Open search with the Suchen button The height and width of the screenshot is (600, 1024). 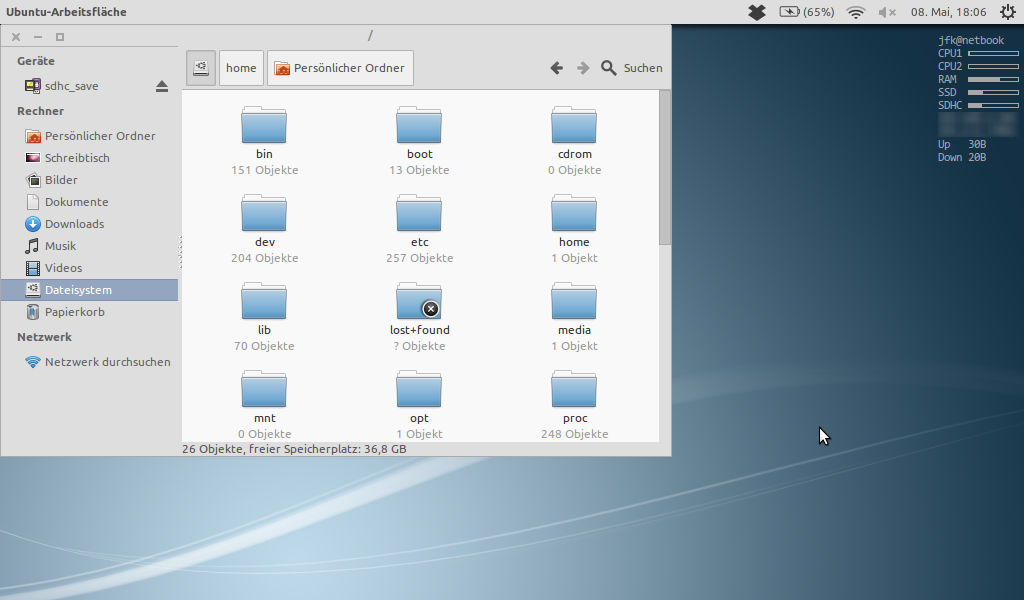[632, 68]
